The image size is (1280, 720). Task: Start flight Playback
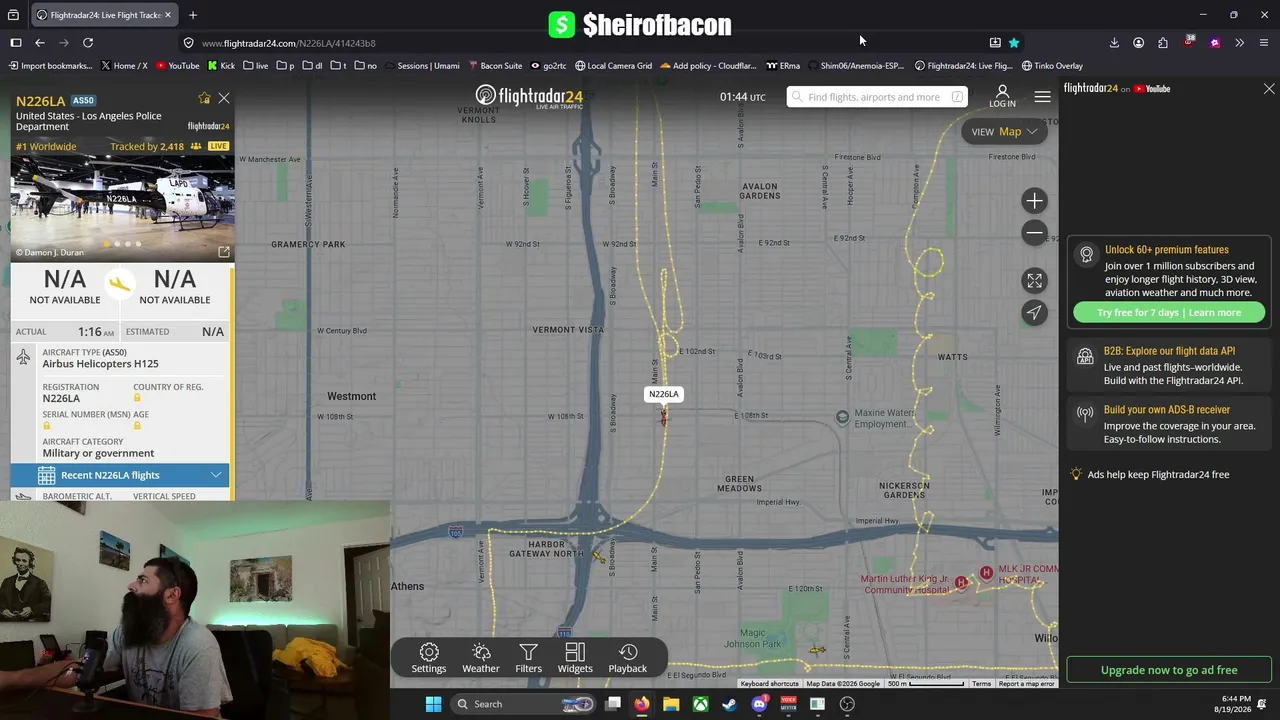tap(628, 658)
